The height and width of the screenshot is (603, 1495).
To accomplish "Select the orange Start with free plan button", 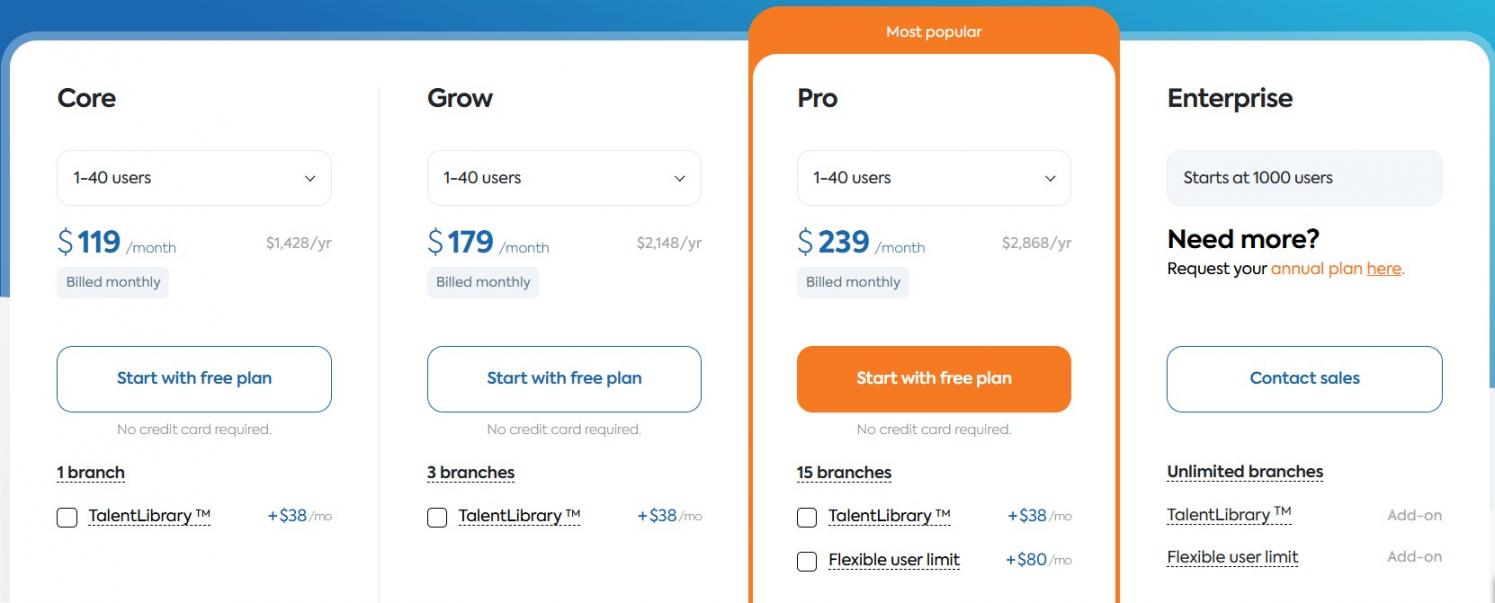I will [934, 379].
